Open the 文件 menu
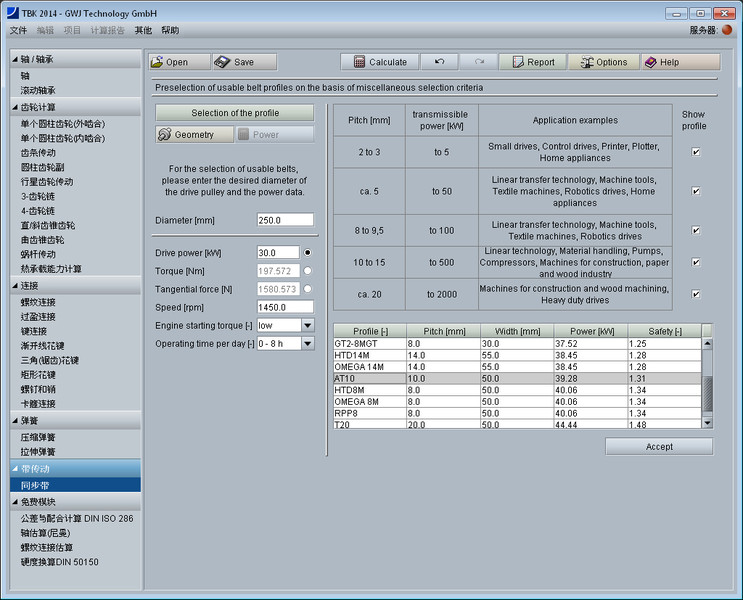 click(x=18, y=31)
